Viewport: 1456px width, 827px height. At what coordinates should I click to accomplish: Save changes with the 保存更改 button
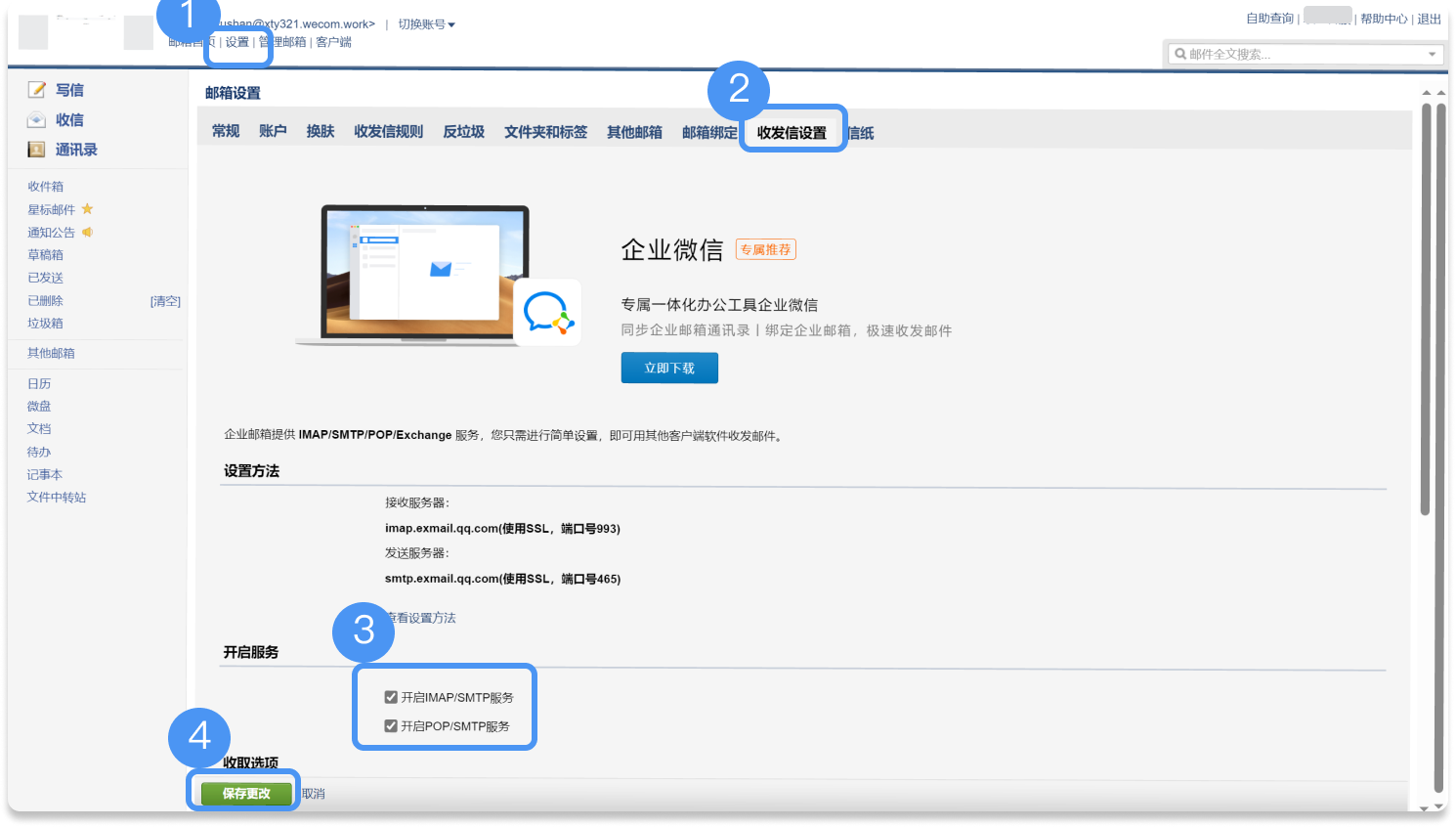[x=242, y=793]
